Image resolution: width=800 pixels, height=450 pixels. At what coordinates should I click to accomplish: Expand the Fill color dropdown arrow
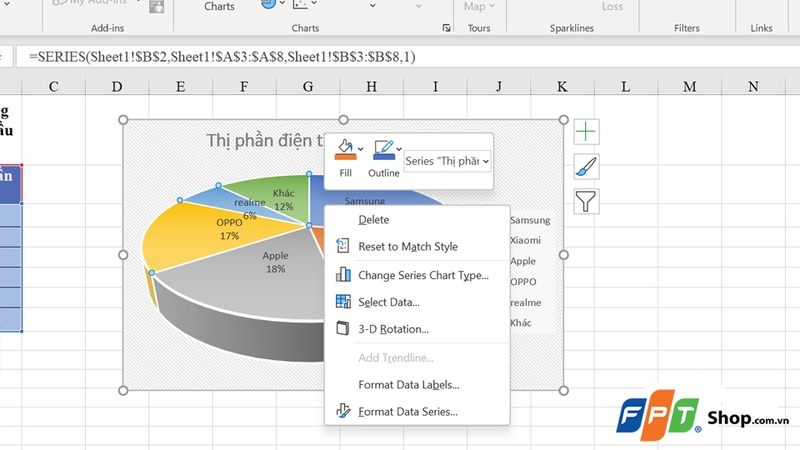361,149
